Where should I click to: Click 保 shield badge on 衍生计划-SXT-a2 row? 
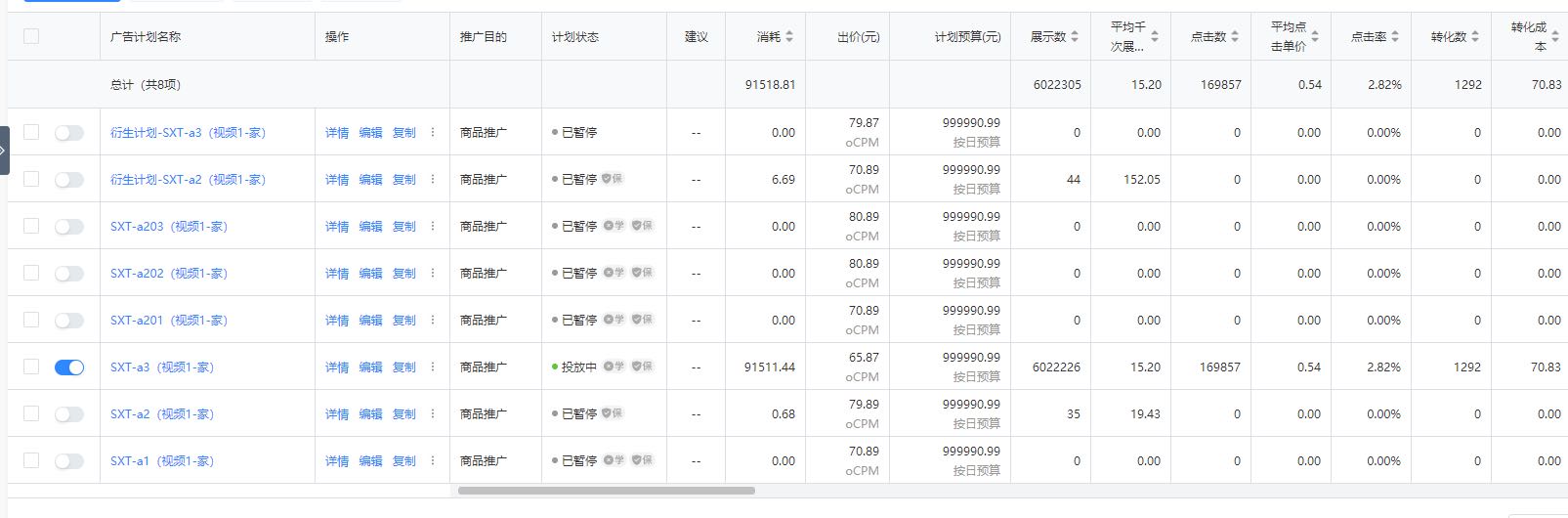(x=612, y=179)
